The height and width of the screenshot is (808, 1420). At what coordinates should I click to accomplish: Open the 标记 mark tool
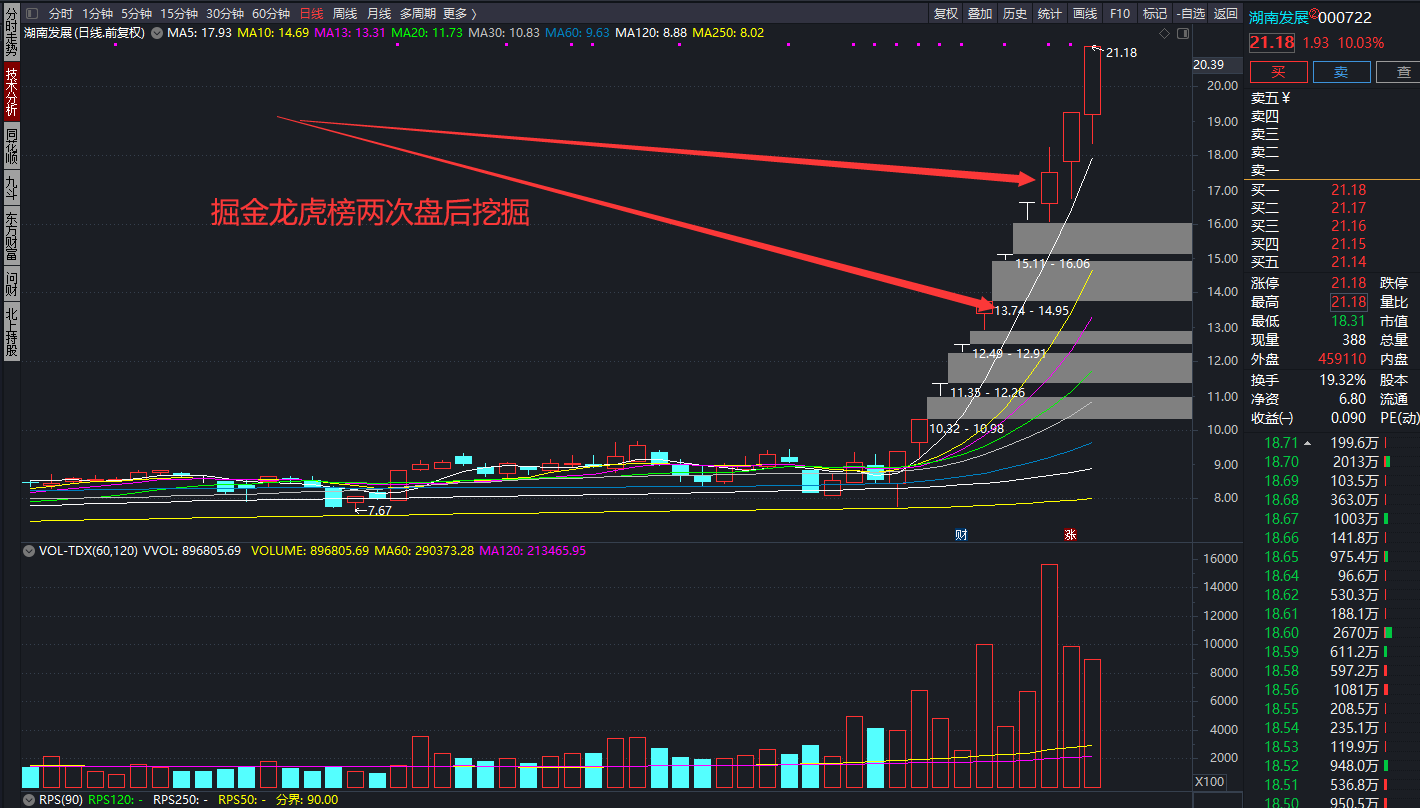point(1154,14)
